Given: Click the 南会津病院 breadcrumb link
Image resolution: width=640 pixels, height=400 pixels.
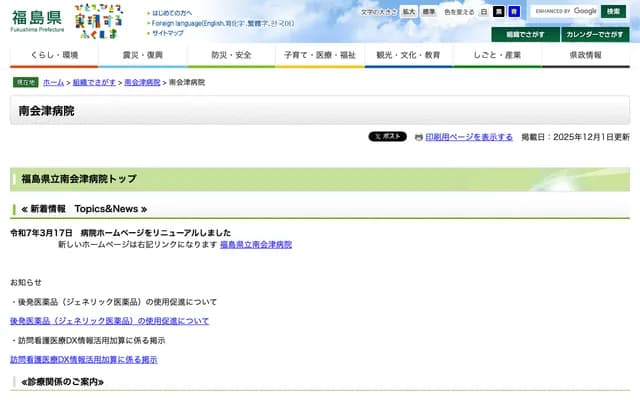Looking at the screenshot, I should (x=142, y=82).
